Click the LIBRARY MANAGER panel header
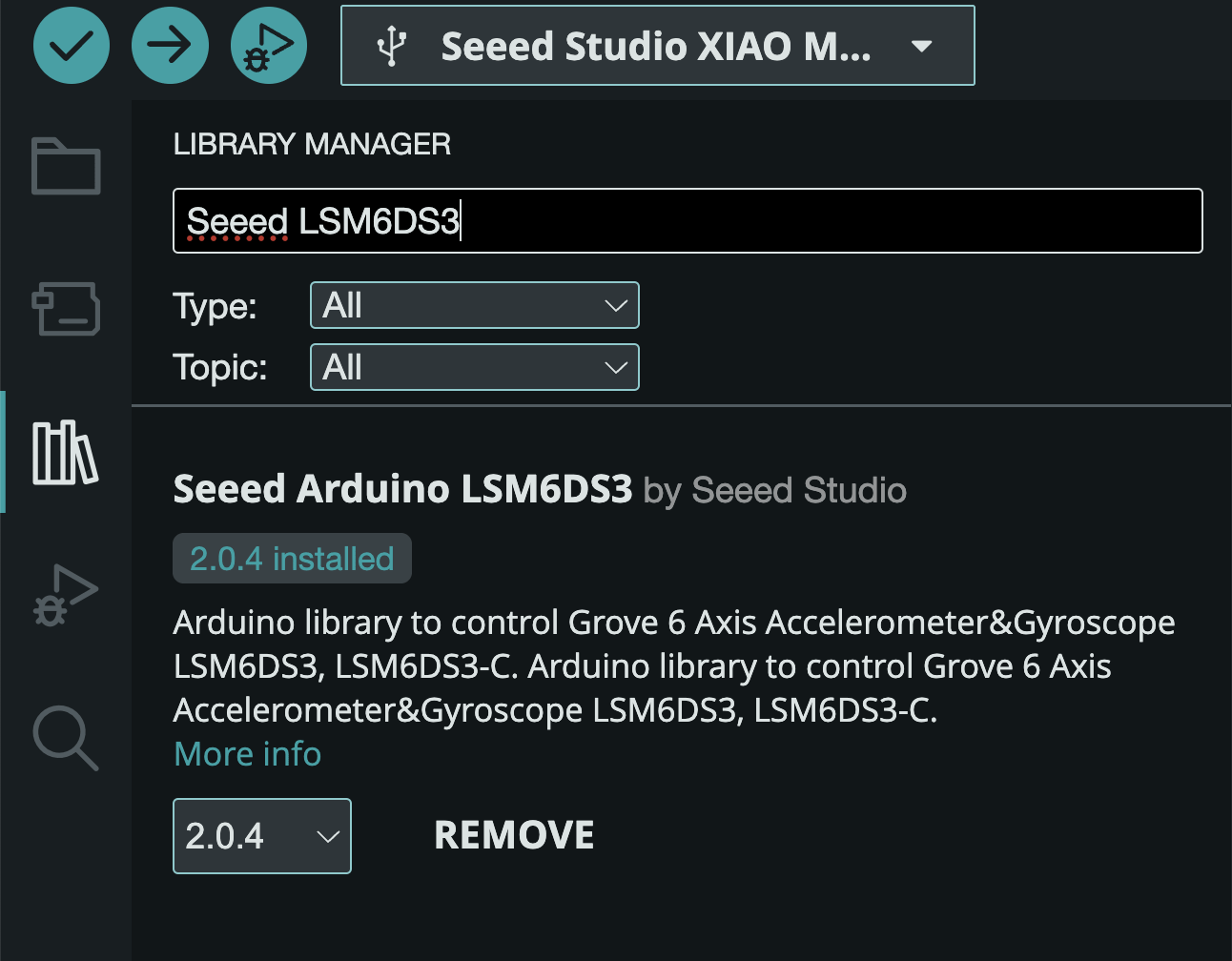The image size is (1232, 961). pyautogui.click(x=312, y=144)
